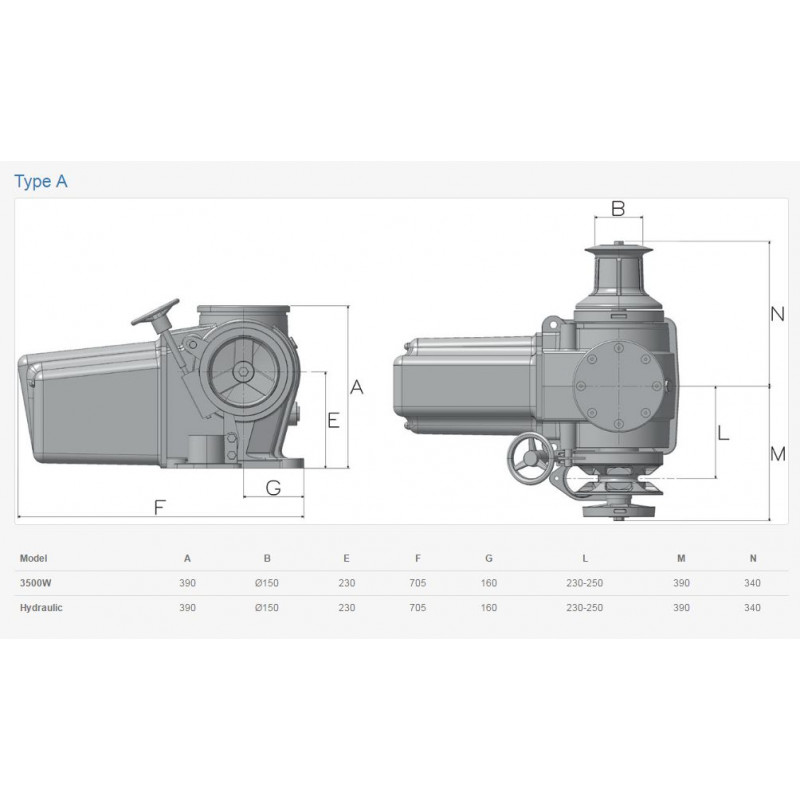Select the 705 value in Hydraulic row
Screen dimensions: 800x800
click(x=418, y=607)
